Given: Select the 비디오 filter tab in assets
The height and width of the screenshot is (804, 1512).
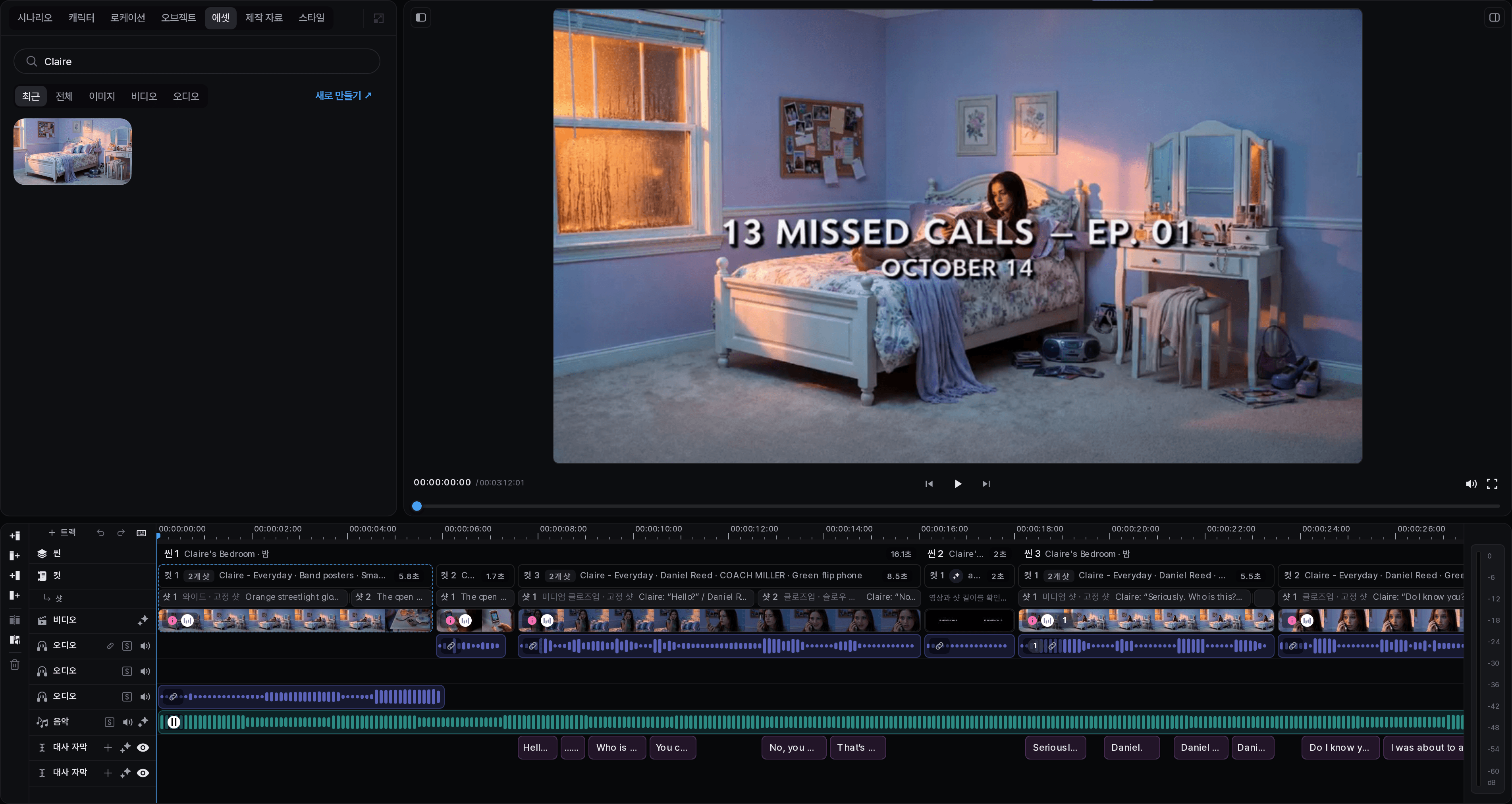Looking at the screenshot, I should click(144, 96).
